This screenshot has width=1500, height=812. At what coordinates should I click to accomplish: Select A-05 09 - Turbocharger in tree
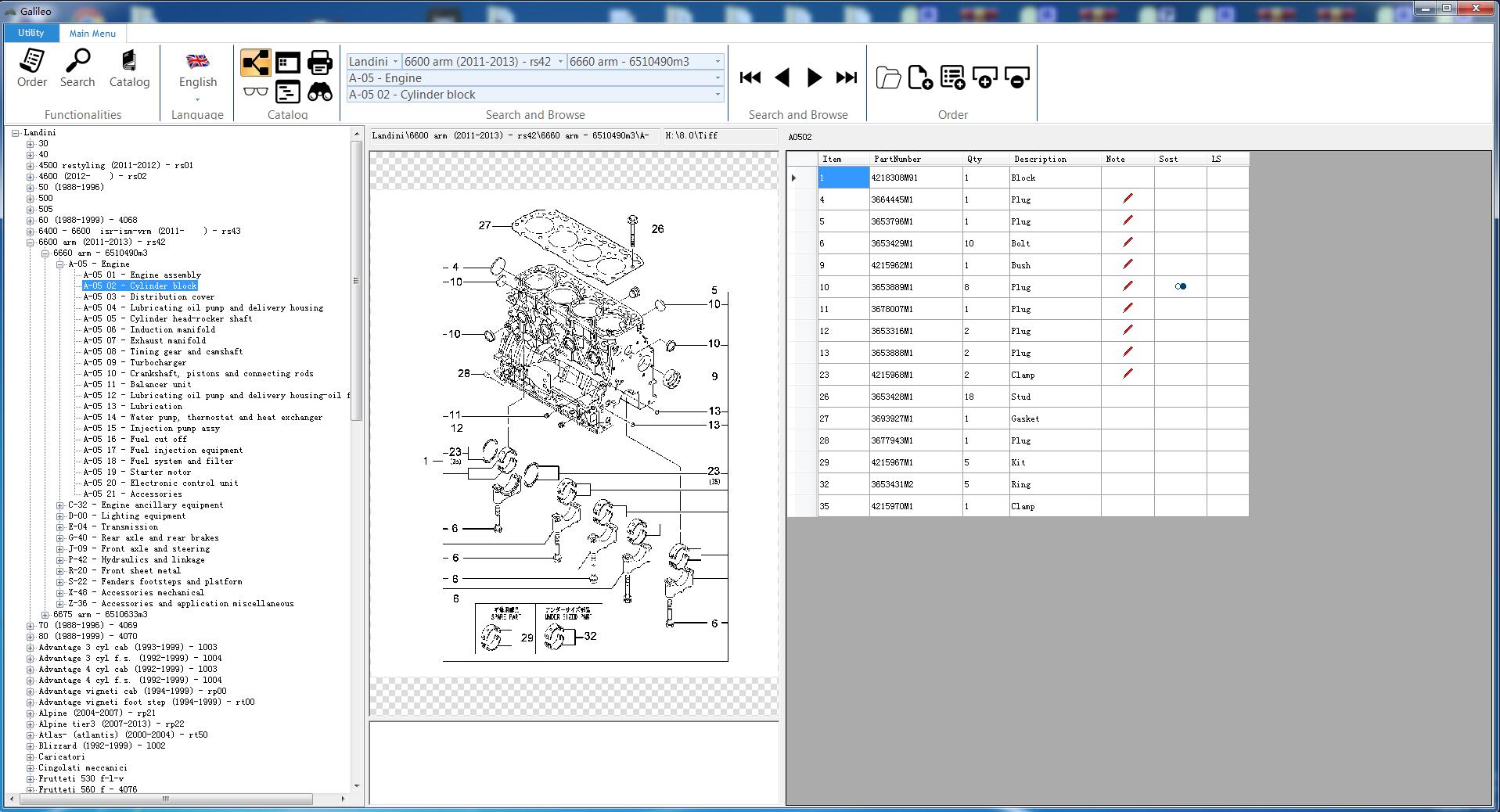tap(135, 362)
